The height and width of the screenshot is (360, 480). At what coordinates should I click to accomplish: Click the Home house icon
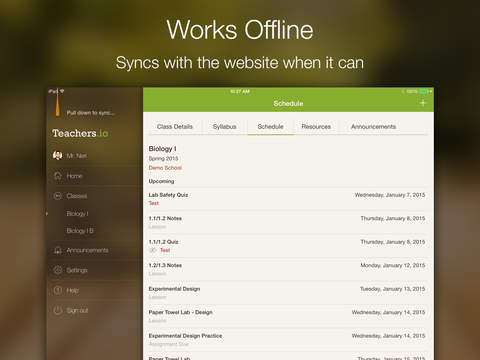(x=58, y=176)
